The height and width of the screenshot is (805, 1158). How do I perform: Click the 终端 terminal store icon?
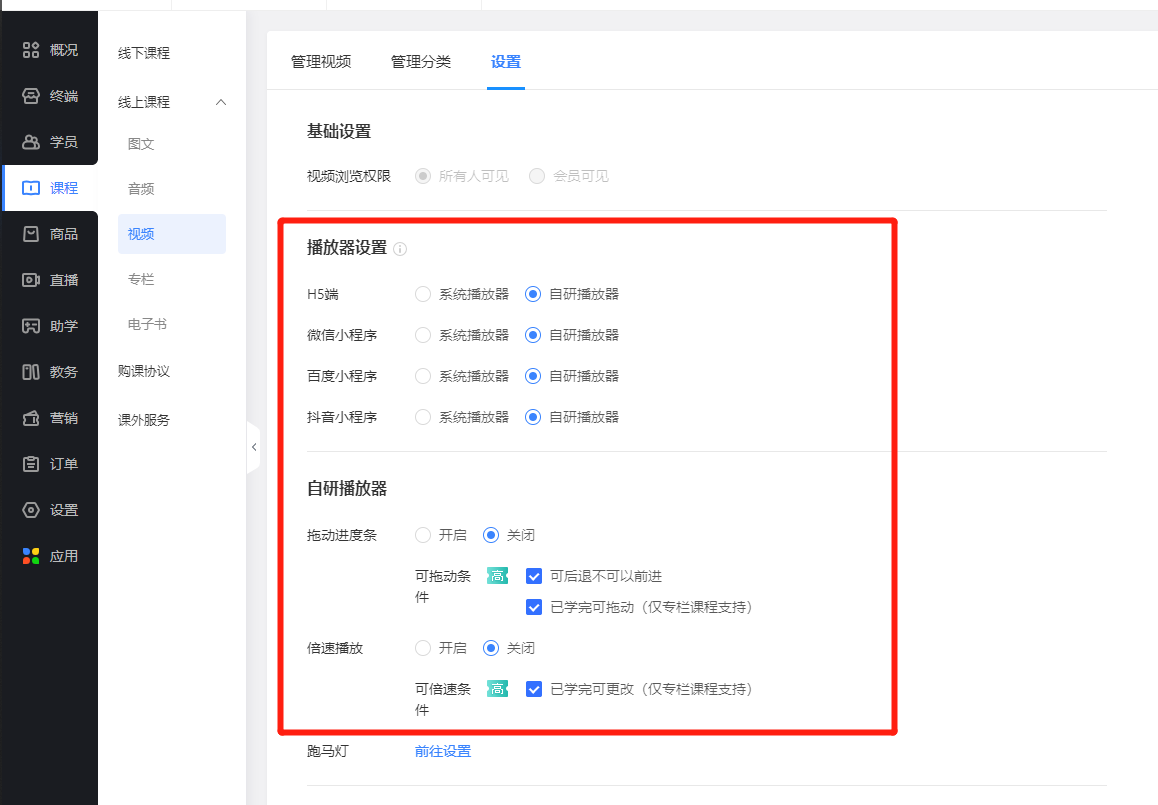tap(31, 96)
